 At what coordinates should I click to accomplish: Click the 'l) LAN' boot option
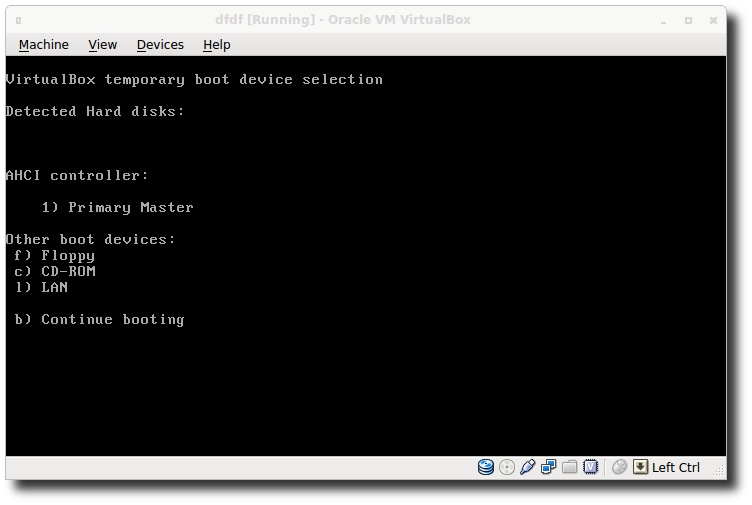coord(41,287)
